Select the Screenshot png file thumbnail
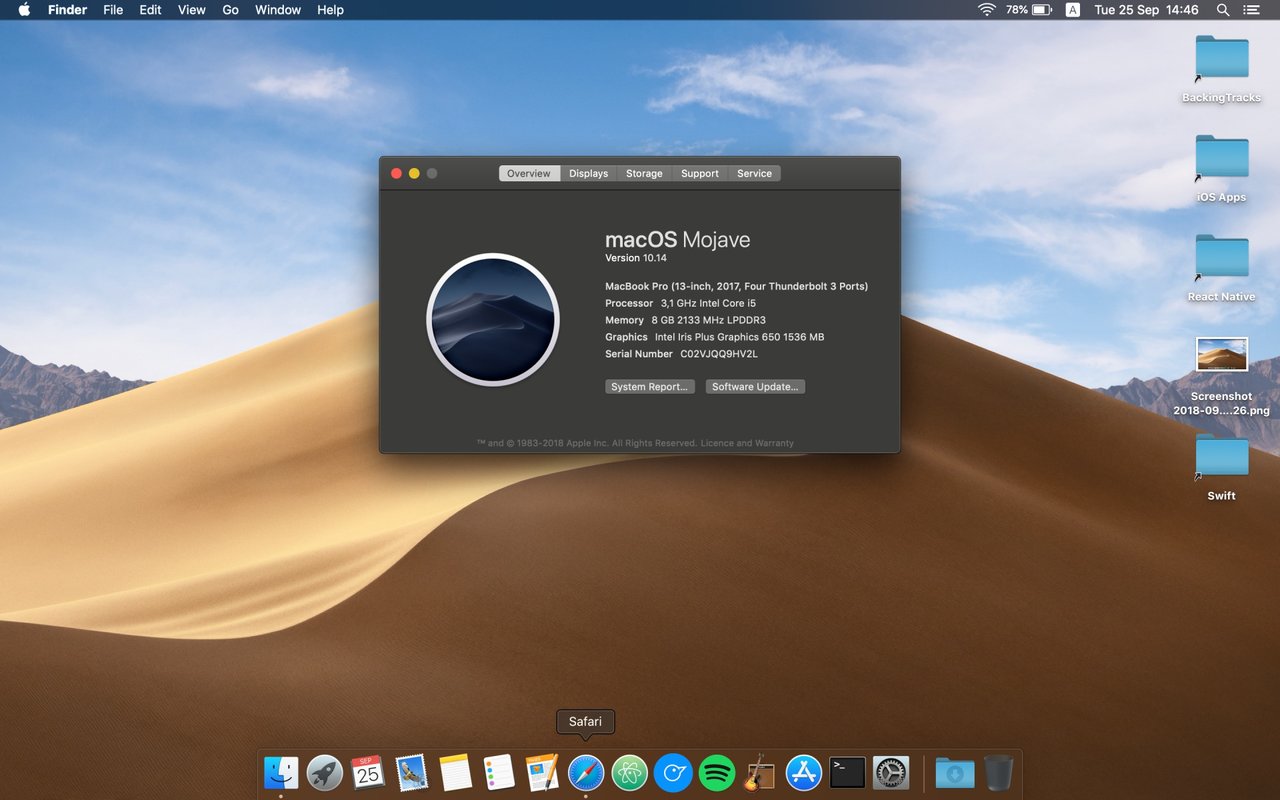 pyautogui.click(x=1222, y=354)
